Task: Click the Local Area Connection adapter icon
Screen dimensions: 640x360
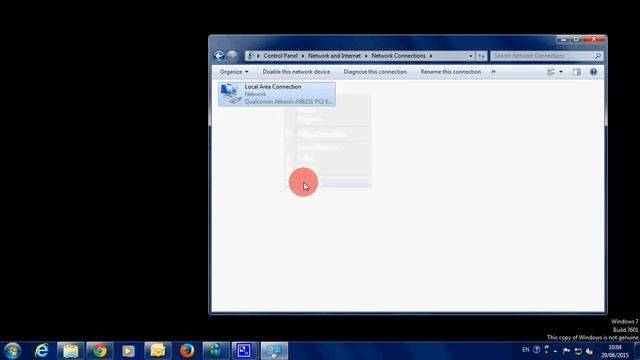Action: (x=231, y=94)
